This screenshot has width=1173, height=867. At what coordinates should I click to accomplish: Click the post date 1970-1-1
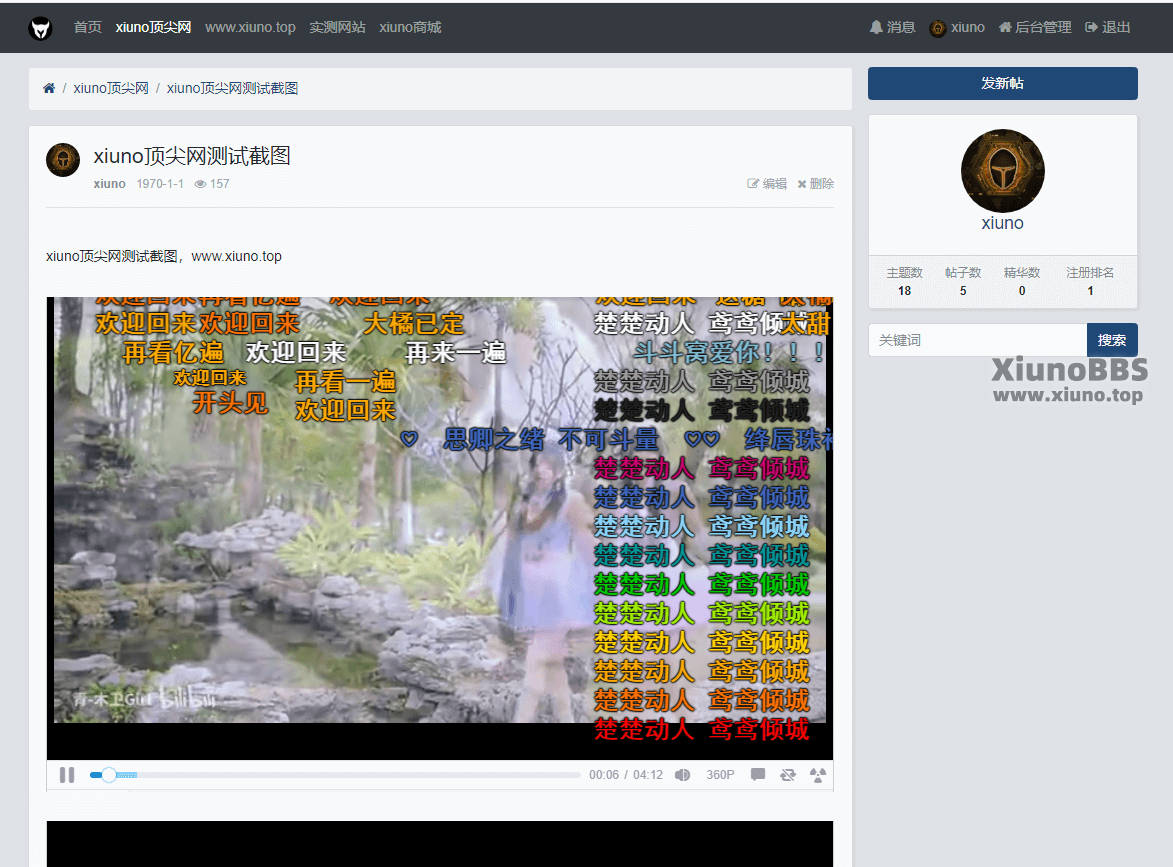click(x=160, y=184)
